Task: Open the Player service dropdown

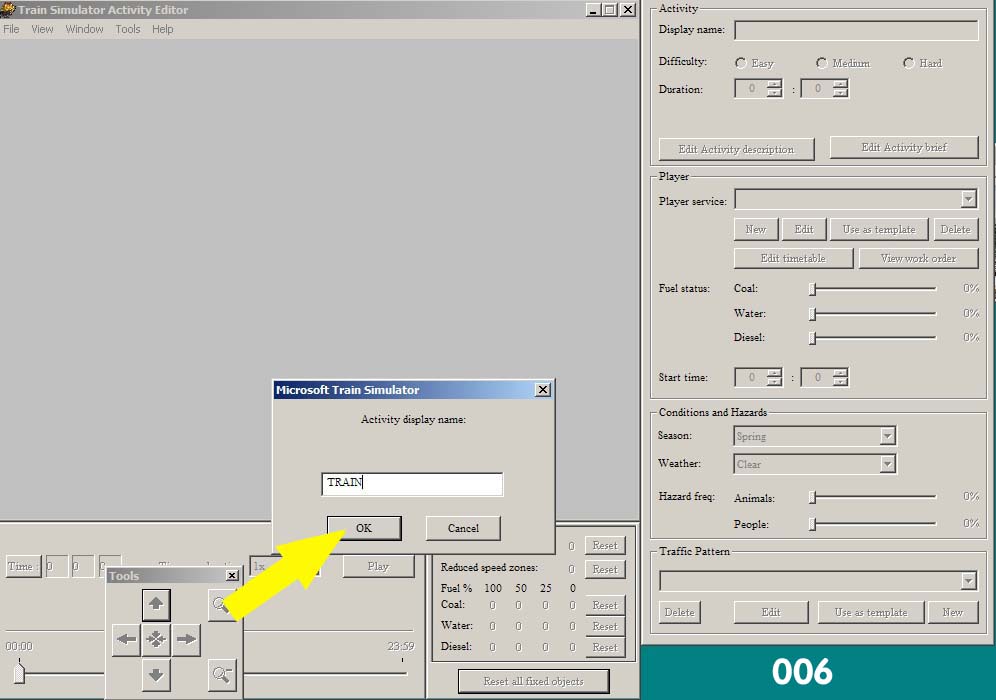Action: [x=968, y=199]
